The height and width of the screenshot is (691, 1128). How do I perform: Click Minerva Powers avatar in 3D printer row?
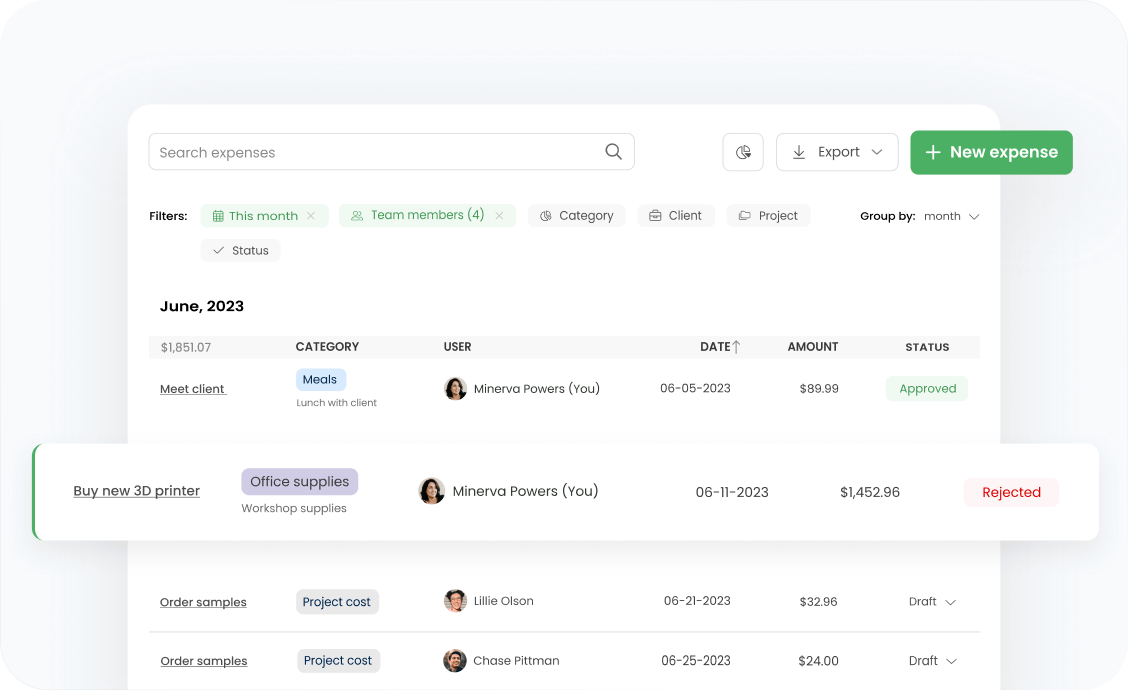tap(431, 491)
